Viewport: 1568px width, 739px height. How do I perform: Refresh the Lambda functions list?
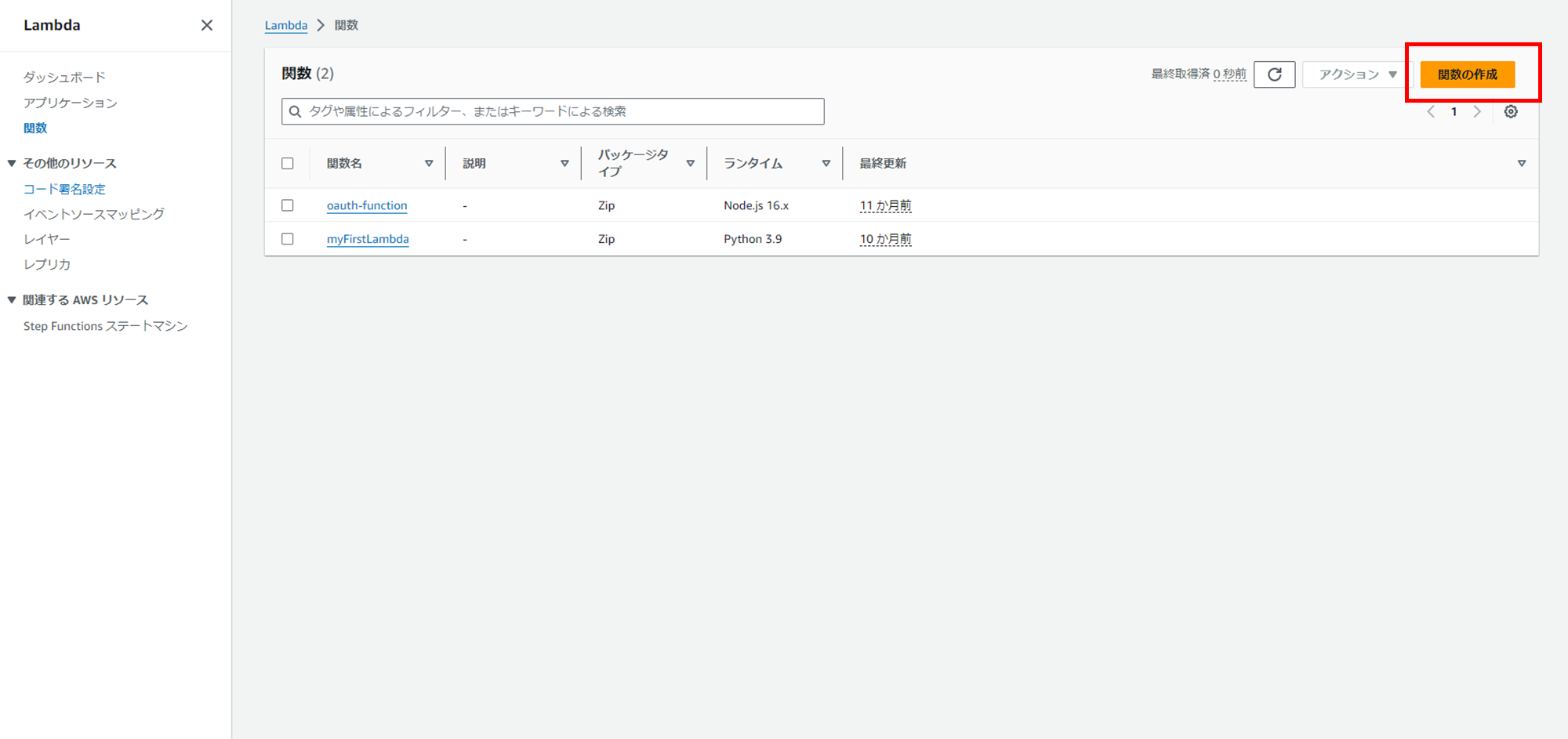click(1274, 74)
